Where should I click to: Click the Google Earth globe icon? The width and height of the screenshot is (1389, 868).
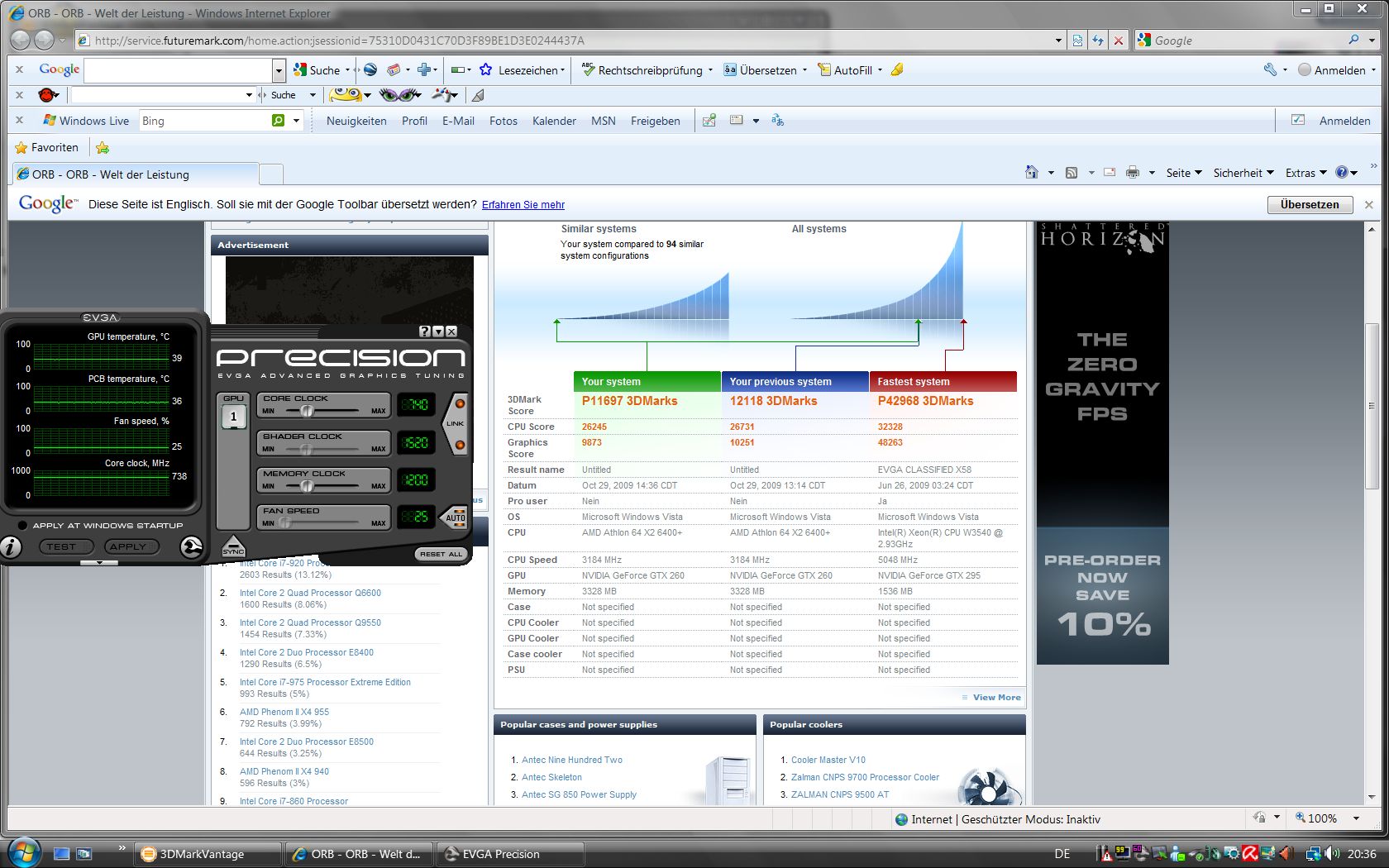370,70
